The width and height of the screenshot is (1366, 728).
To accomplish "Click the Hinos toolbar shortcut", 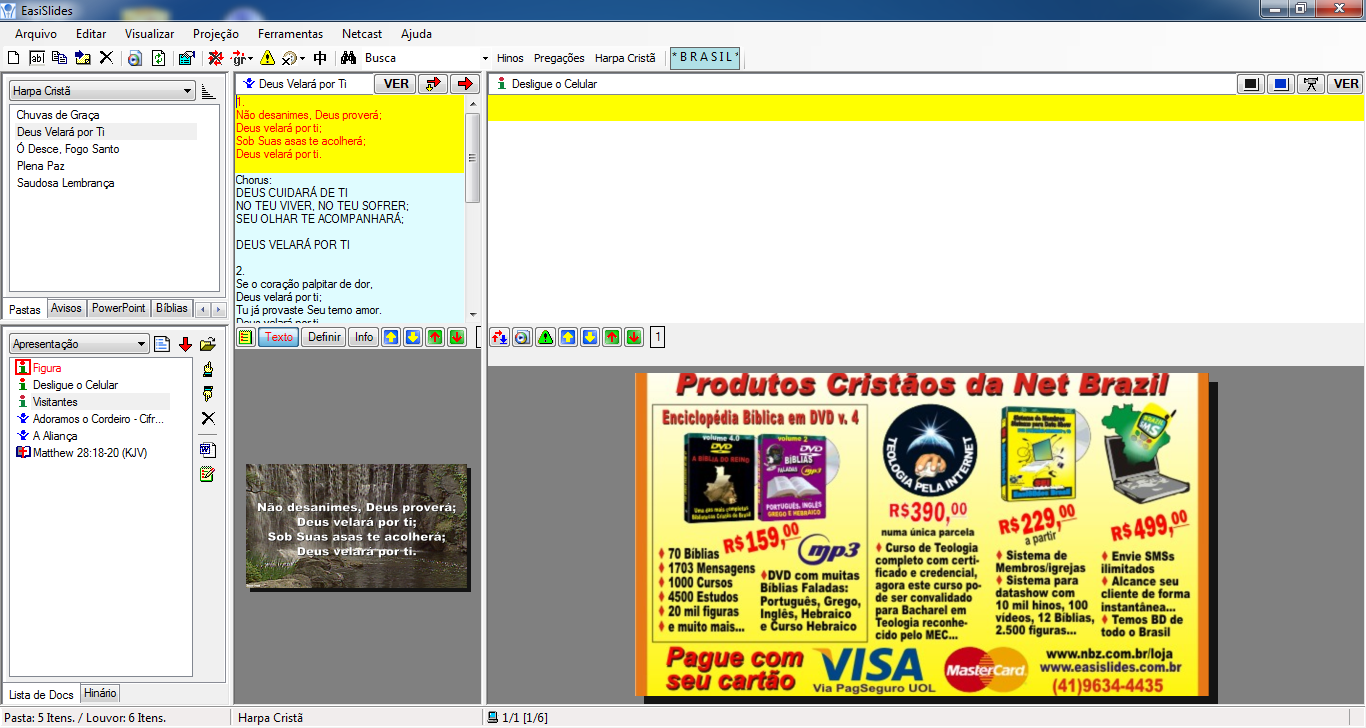I will pyautogui.click(x=510, y=58).
